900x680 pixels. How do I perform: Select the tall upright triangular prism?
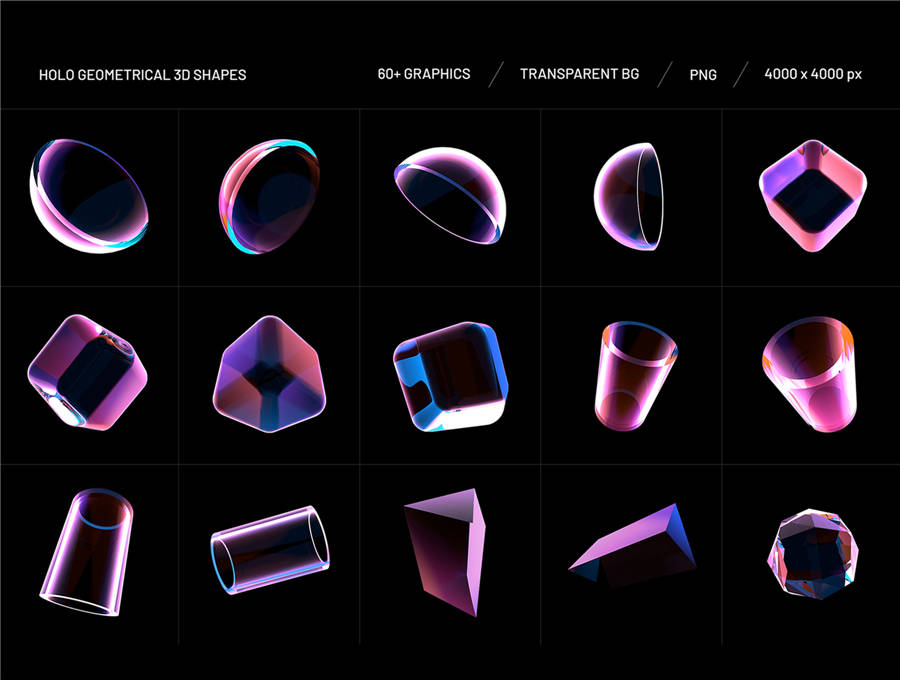click(446, 552)
